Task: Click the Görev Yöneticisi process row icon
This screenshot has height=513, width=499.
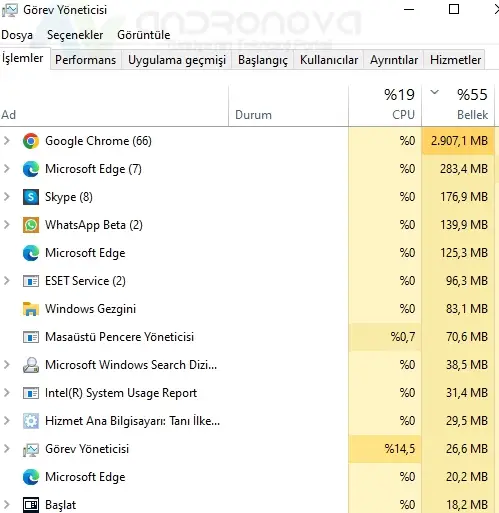Action: tap(31, 449)
